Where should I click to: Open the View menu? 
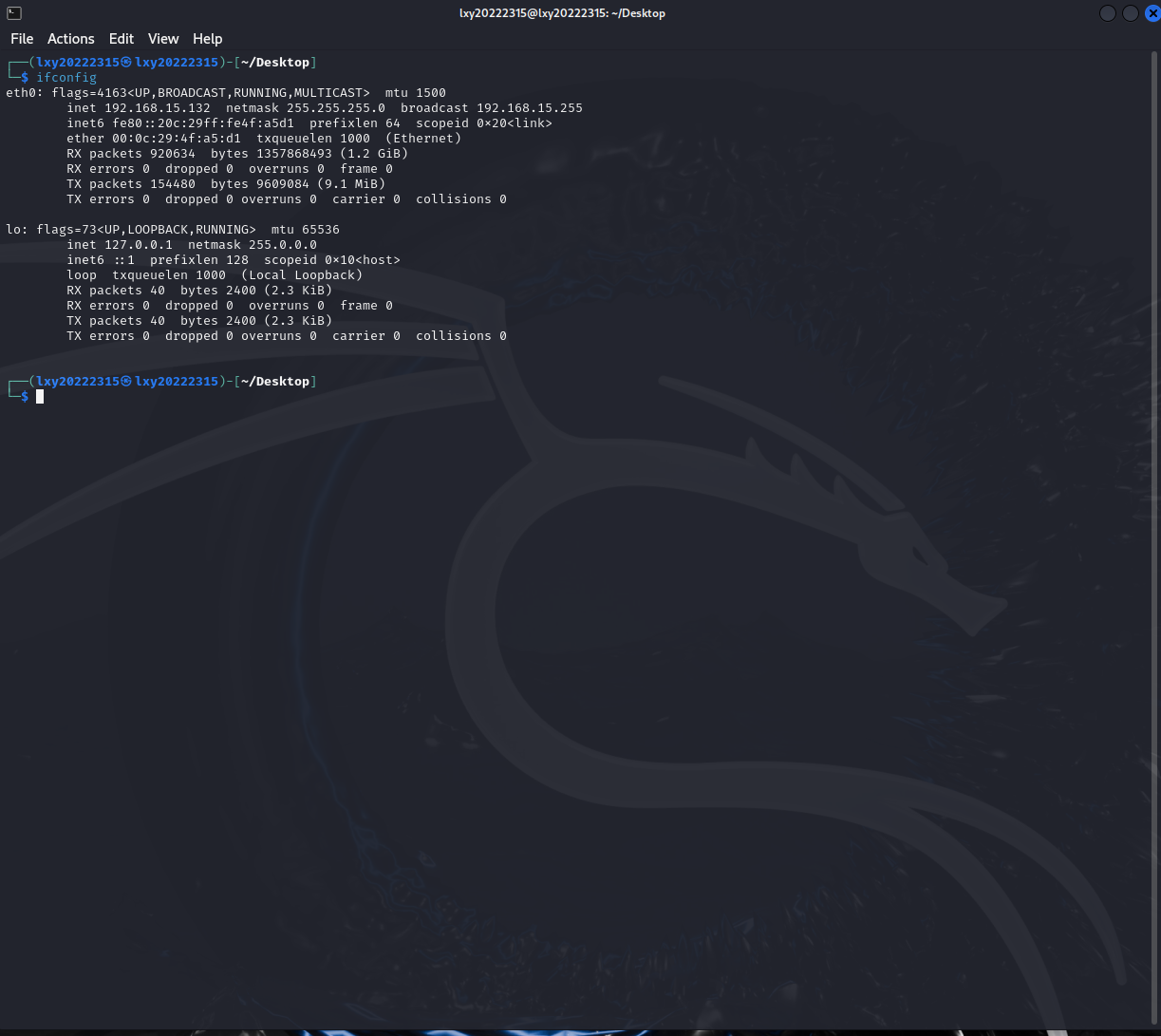point(163,39)
